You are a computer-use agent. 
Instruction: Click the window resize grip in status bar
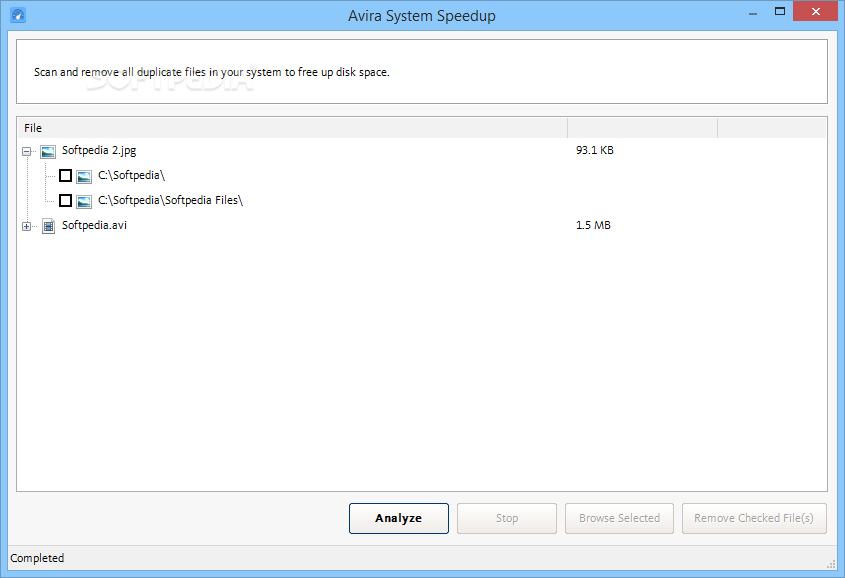(831, 563)
